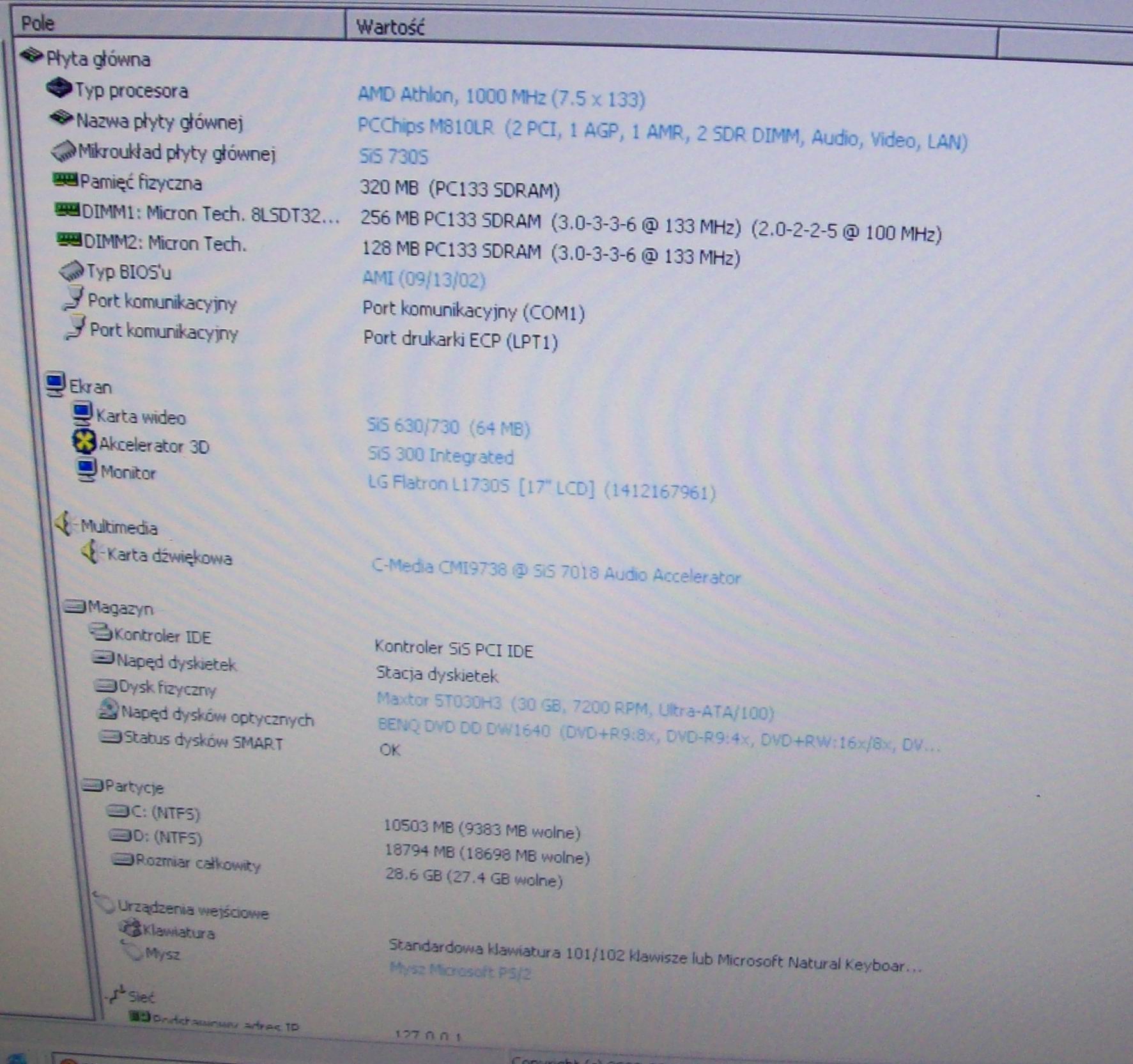This screenshot has height=1064, width=1133.
Task: Click the Partycje section icon
Action: click(x=93, y=785)
